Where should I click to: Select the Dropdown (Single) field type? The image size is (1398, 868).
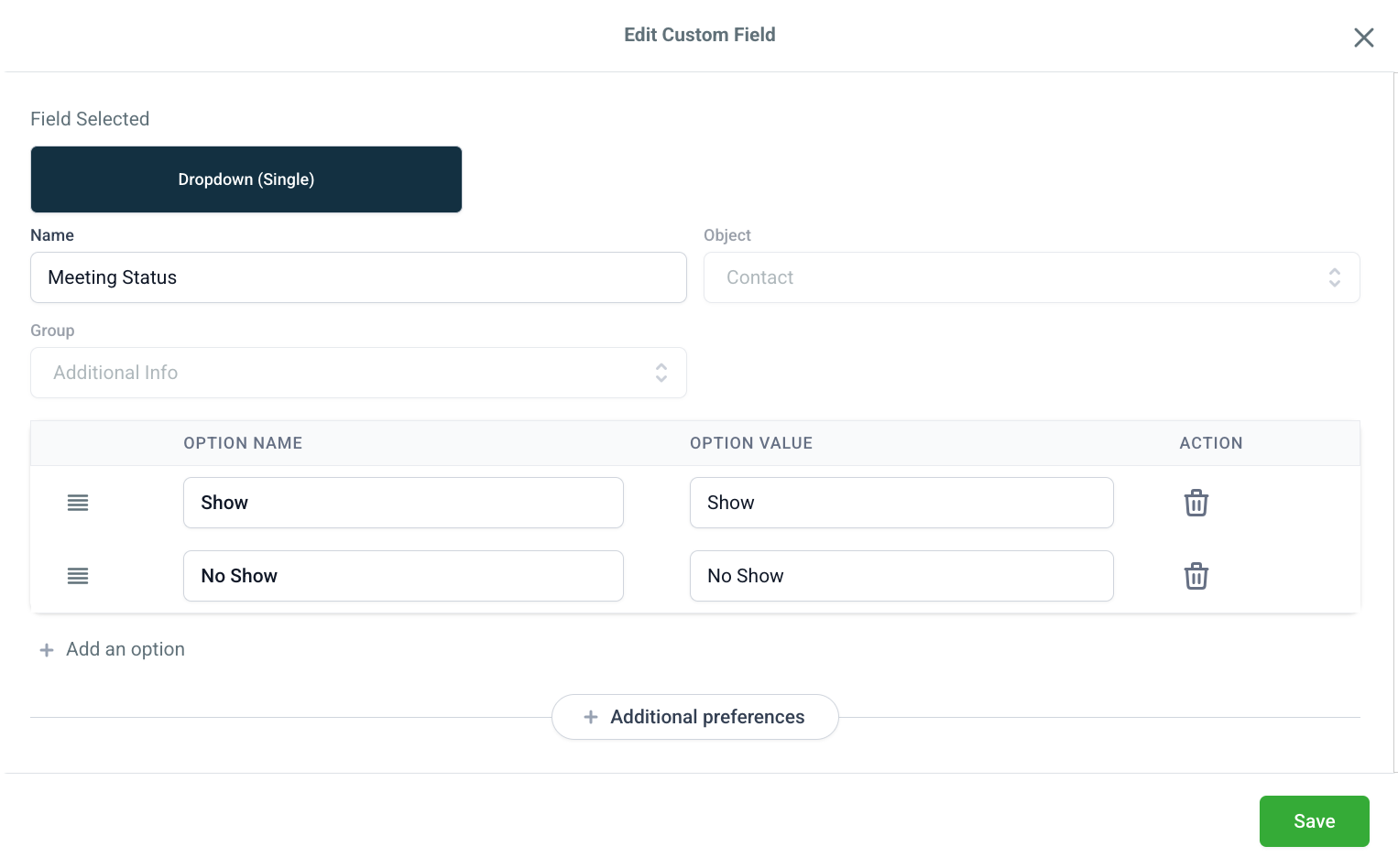[x=246, y=179]
